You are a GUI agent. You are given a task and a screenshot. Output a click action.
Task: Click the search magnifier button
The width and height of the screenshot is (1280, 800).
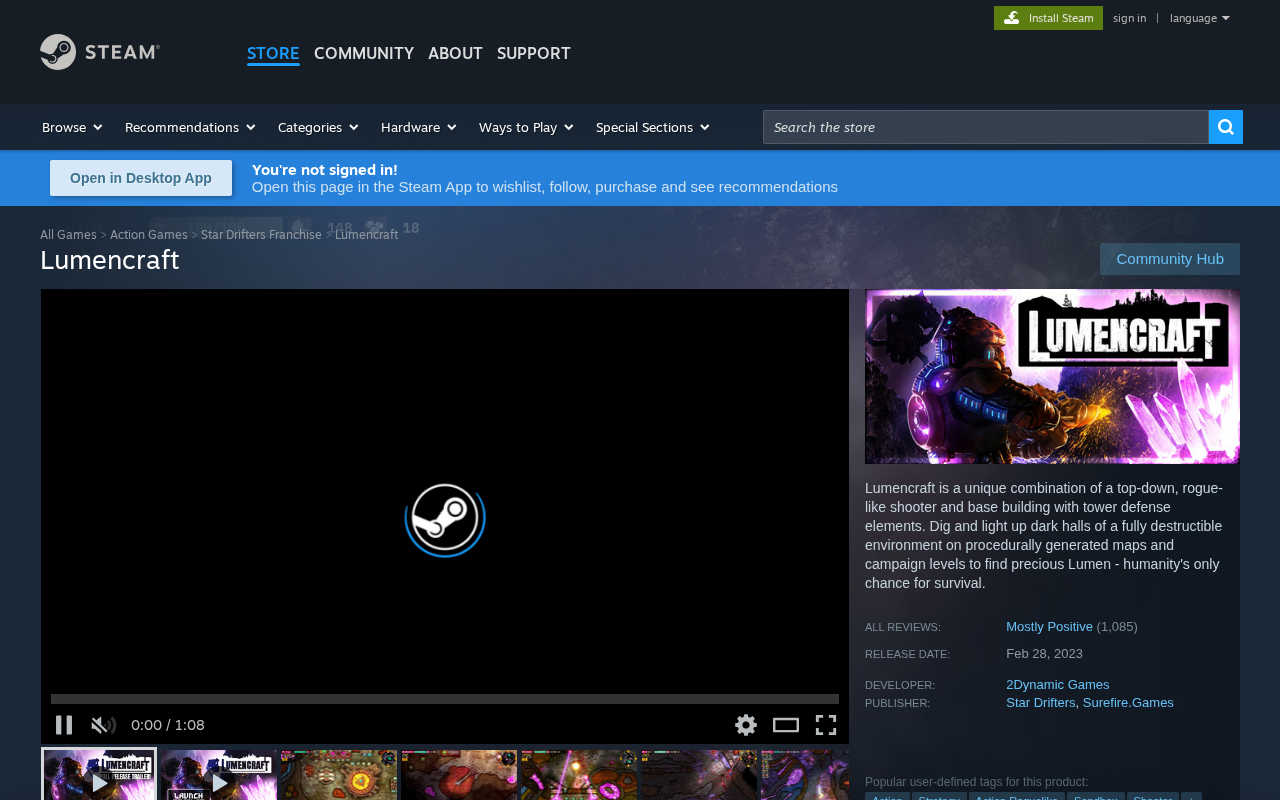pos(1226,127)
